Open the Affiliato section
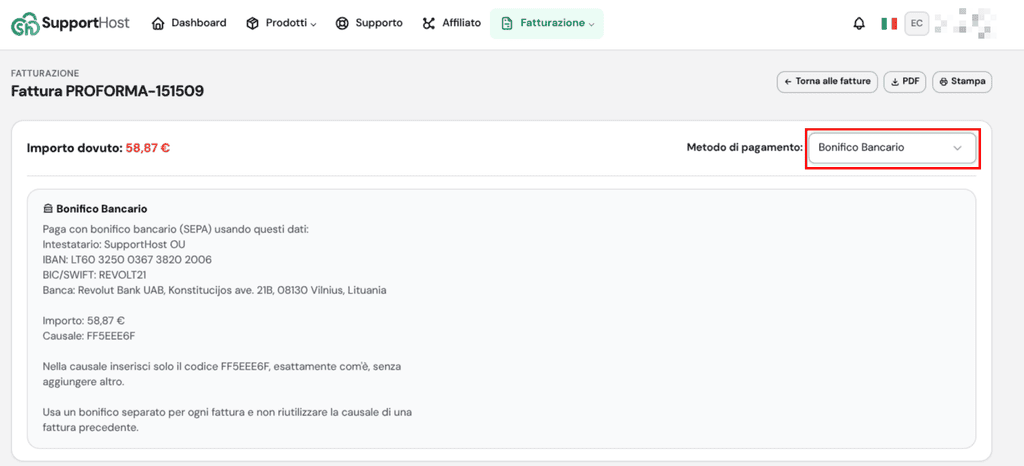This screenshot has height=466, width=1024. (451, 23)
